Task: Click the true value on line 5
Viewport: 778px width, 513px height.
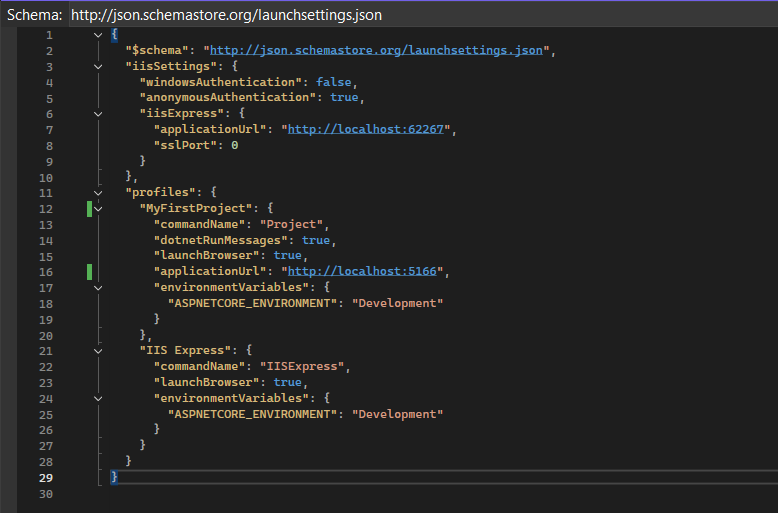Action: point(344,97)
